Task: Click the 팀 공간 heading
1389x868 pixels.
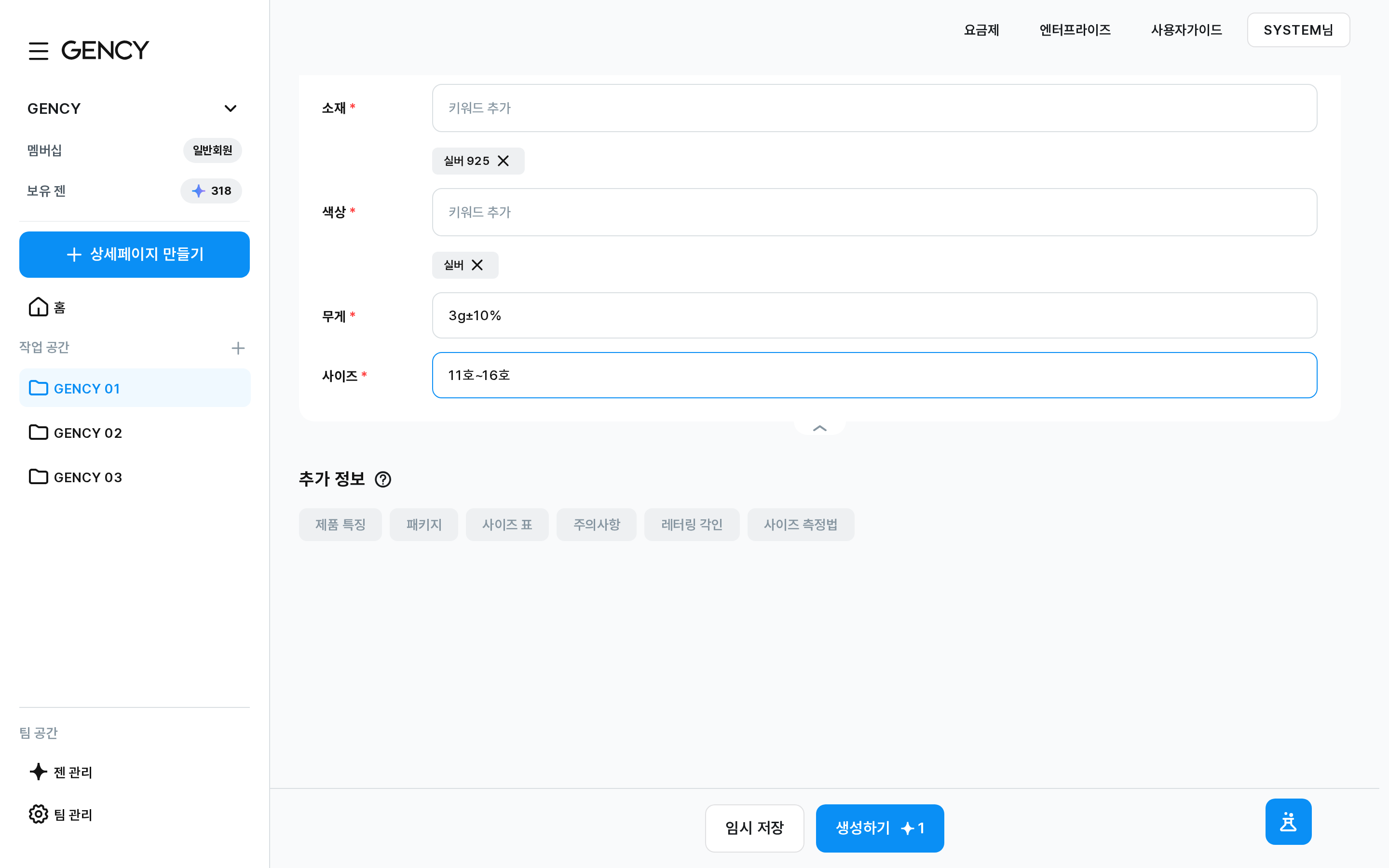Action: [39, 733]
